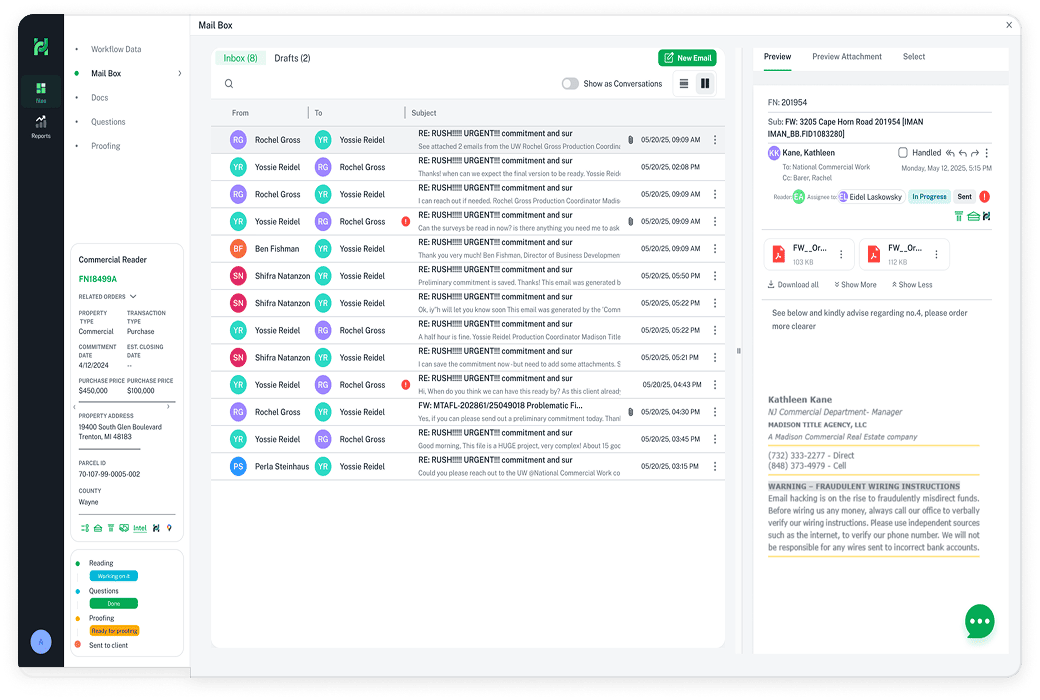Open the Select tab
The image size is (1040, 700).
tap(914, 57)
